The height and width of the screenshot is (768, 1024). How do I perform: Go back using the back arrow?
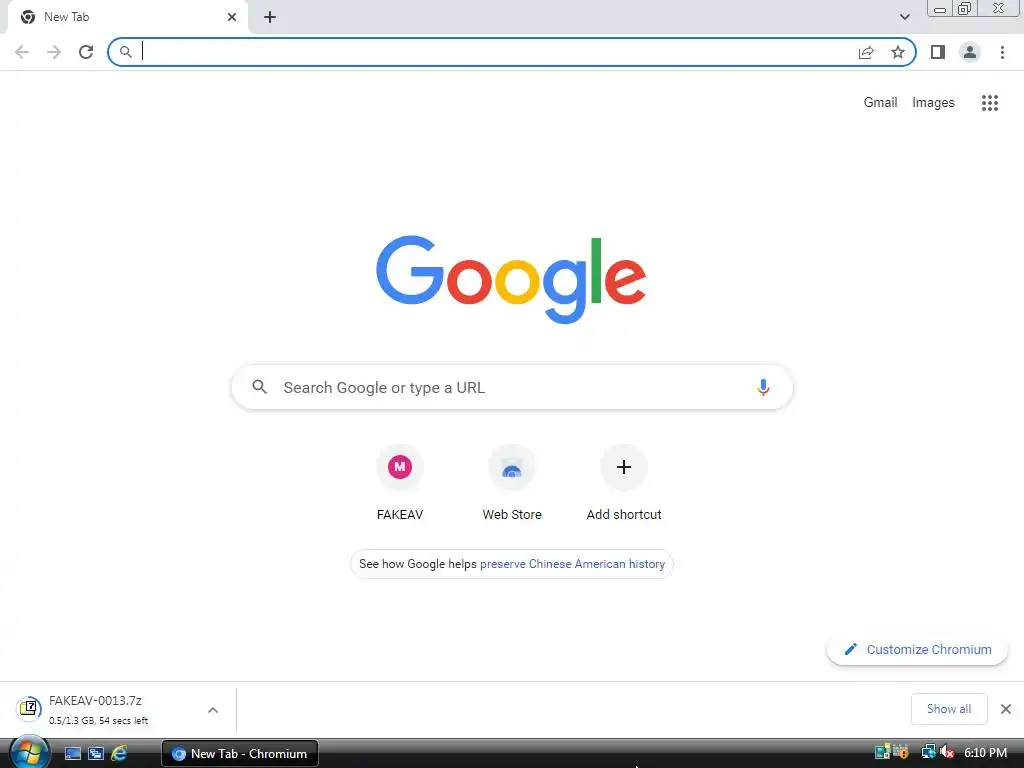point(22,52)
